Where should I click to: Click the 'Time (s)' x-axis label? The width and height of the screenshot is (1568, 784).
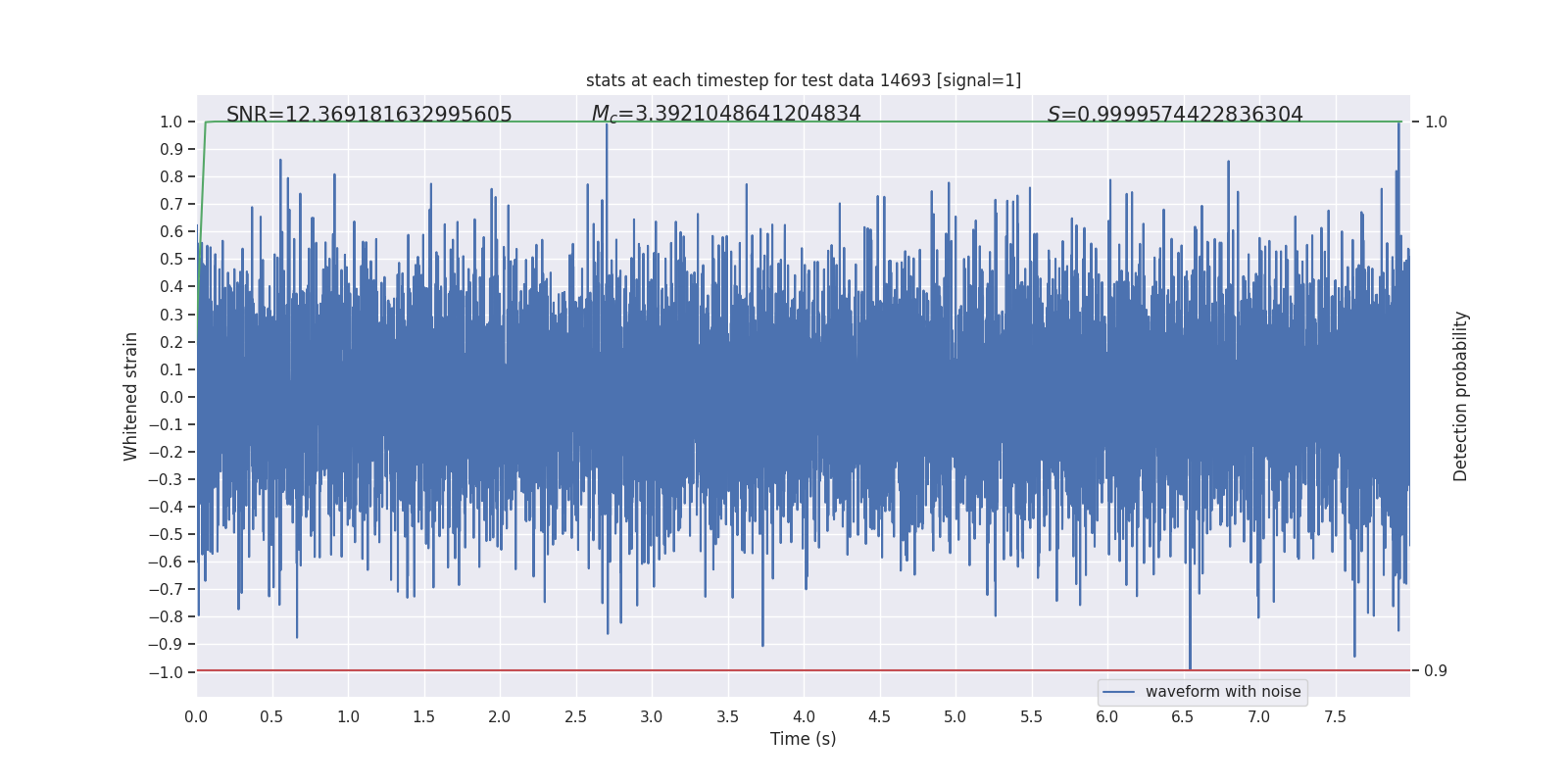point(804,739)
